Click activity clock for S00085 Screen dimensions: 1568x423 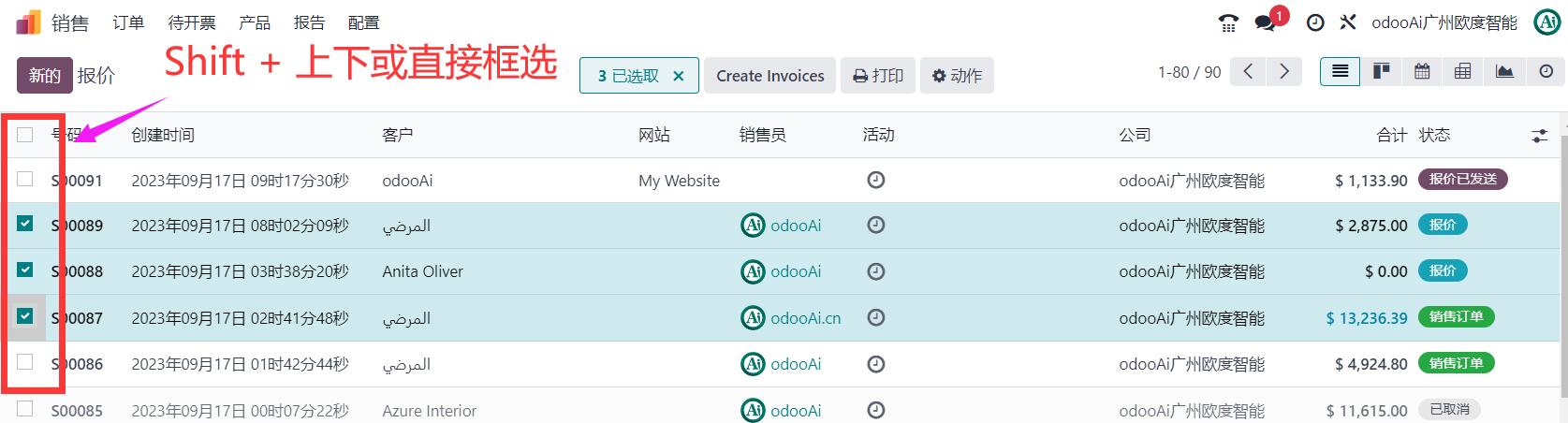[x=876, y=410]
